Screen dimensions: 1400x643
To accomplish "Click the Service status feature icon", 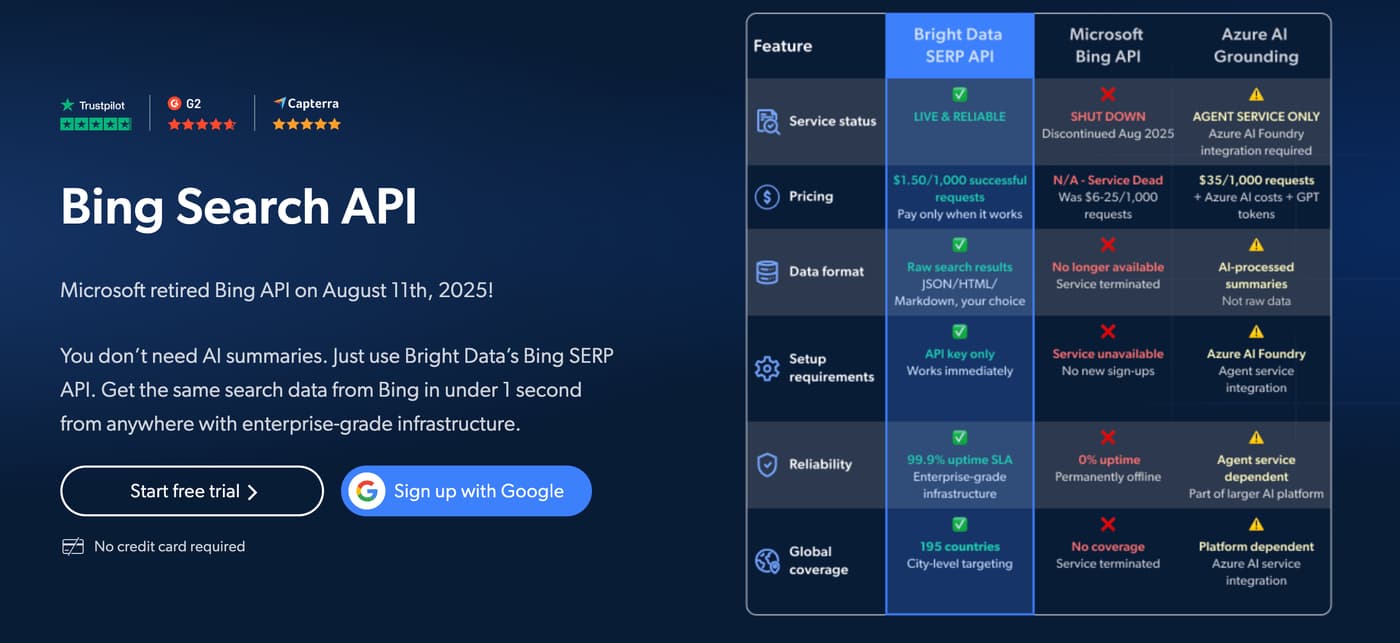I will click(767, 122).
